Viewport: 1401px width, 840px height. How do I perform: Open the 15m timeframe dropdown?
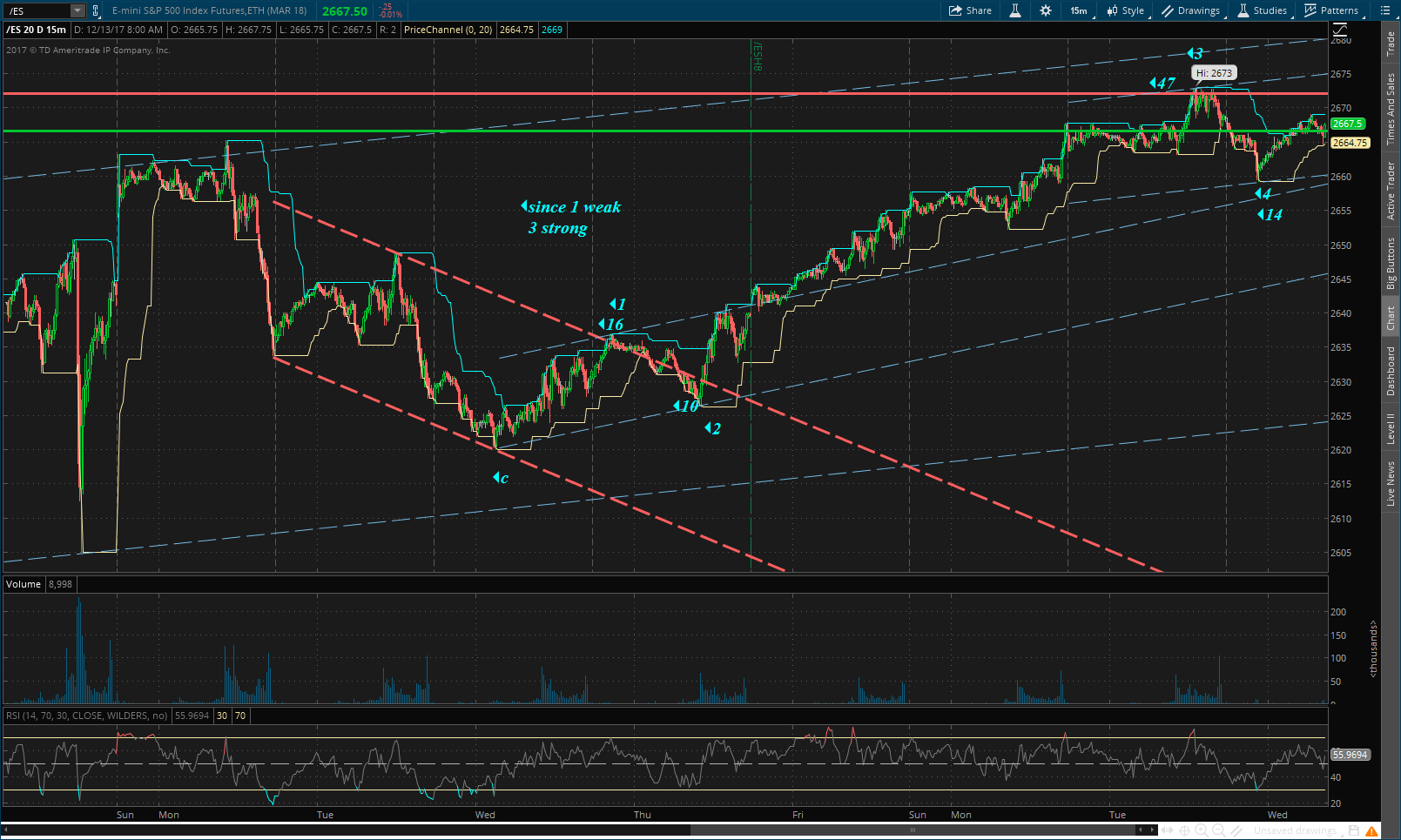[x=1079, y=10]
